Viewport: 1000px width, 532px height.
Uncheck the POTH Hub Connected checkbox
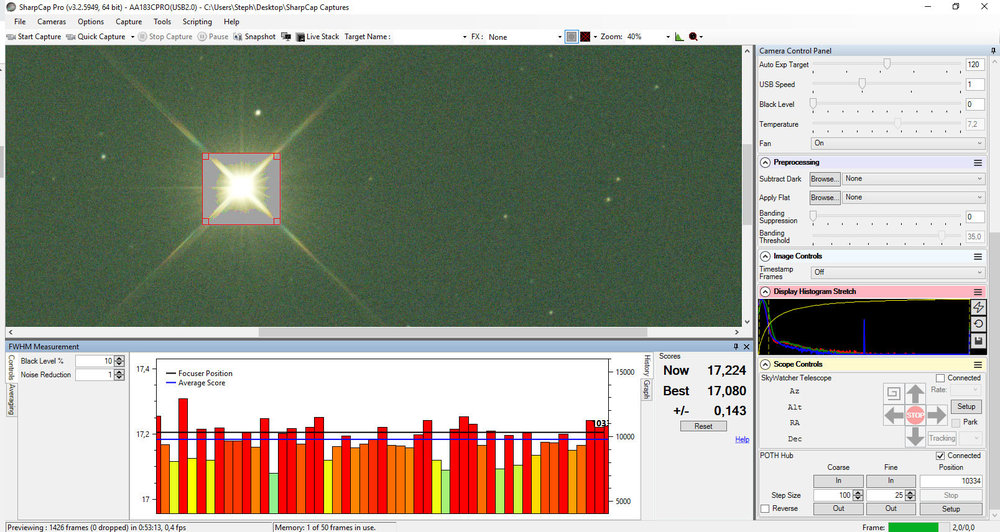(x=941, y=456)
